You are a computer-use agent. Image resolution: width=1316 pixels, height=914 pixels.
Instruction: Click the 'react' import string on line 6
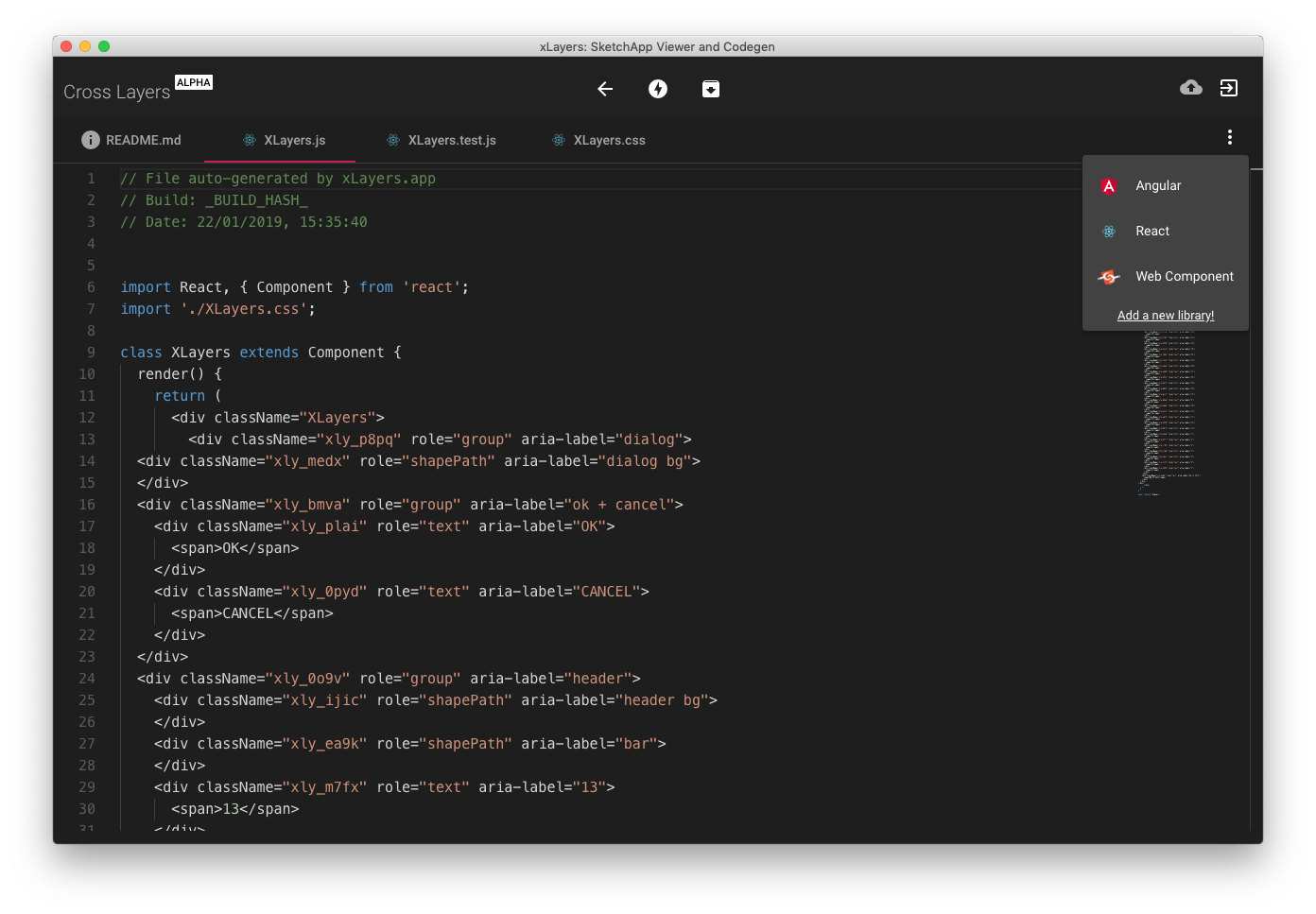tap(432, 287)
